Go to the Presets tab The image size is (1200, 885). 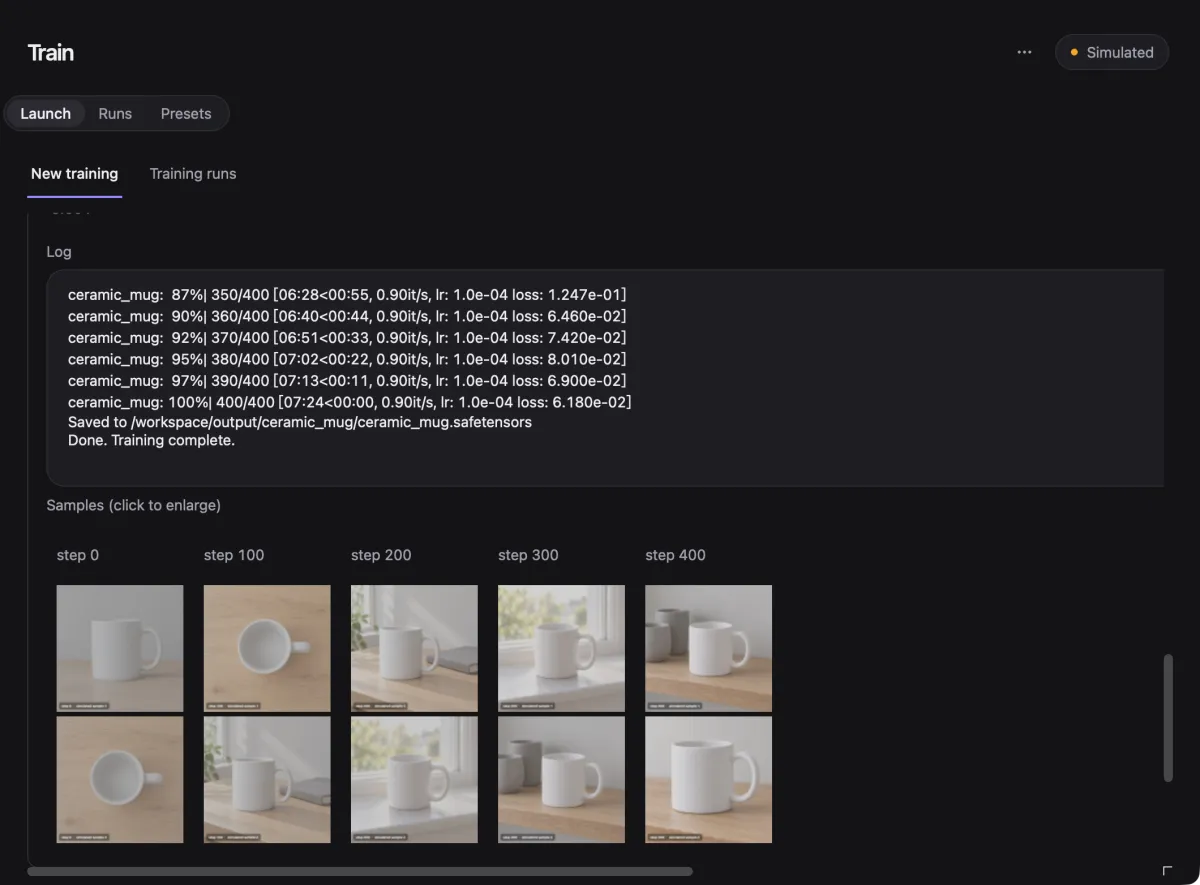(186, 113)
